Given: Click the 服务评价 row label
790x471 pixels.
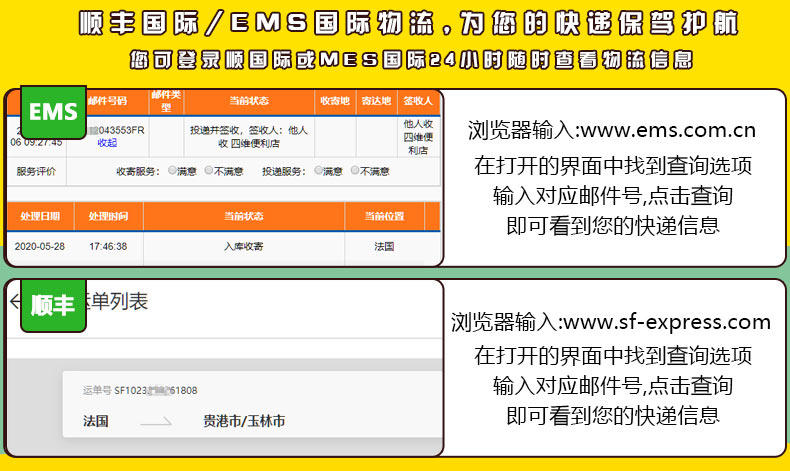Looking at the screenshot, I should click(x=36, y=171).
